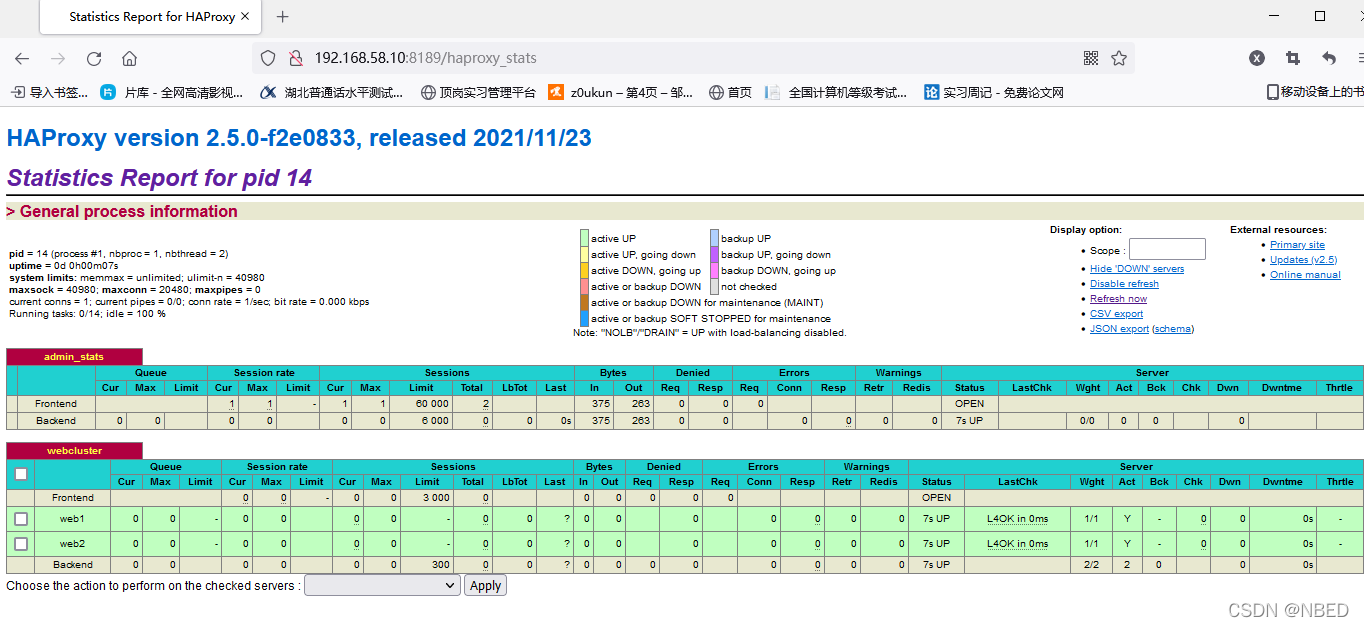Screen dimensions: 1364x627
Task: Click the round X extension icon in toolbar
Action: point(1257,59)
